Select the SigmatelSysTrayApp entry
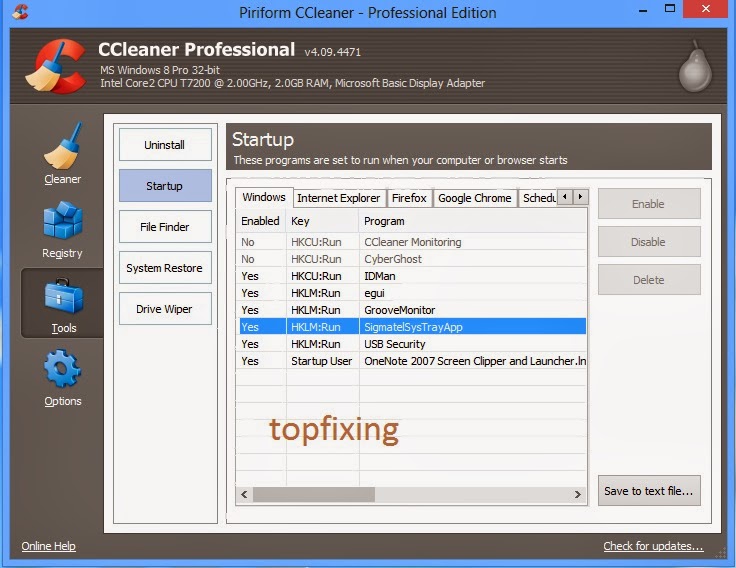Image resolution: width=736 pixels, height=568 pixels. 412,327
